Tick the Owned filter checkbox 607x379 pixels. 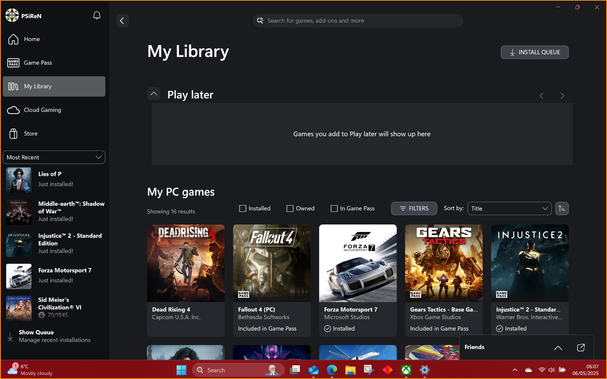pyautogui.click(x=290, y=209)
